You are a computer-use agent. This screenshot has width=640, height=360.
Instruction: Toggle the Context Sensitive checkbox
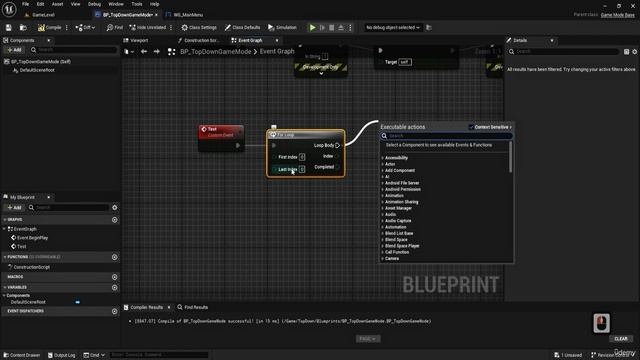pyautogui.click(x=471, y=127)
